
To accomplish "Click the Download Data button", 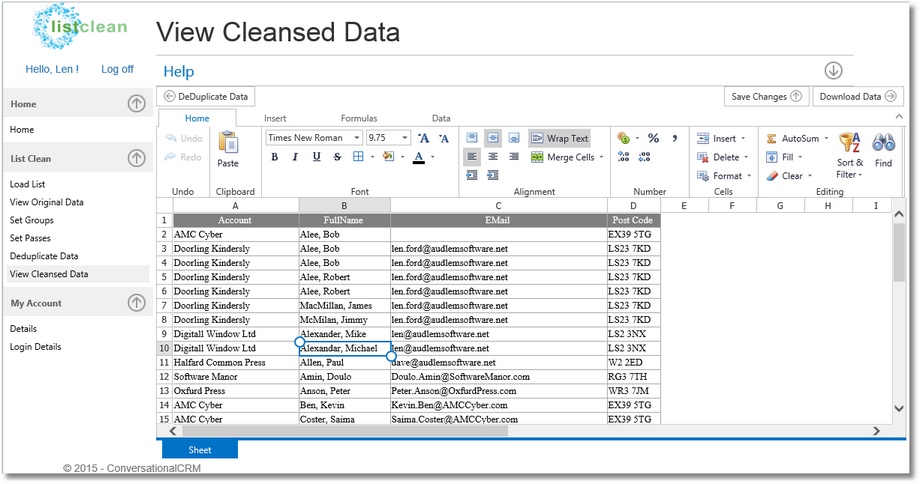I will [857, 96].
